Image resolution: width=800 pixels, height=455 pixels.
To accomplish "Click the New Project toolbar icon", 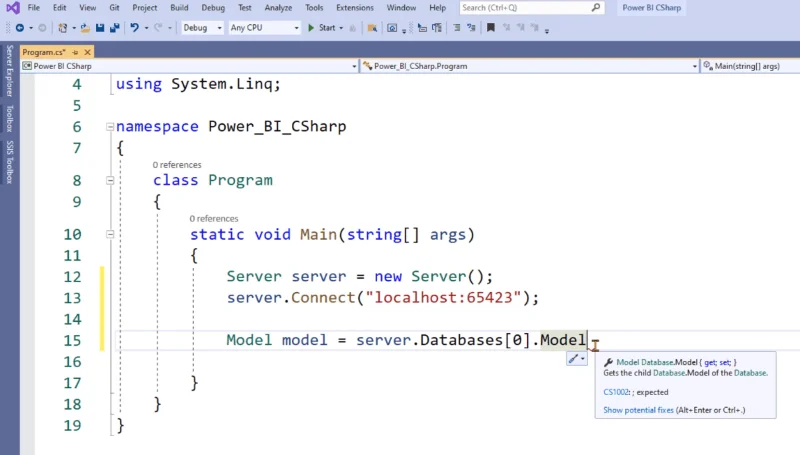I will click(63, 28).
